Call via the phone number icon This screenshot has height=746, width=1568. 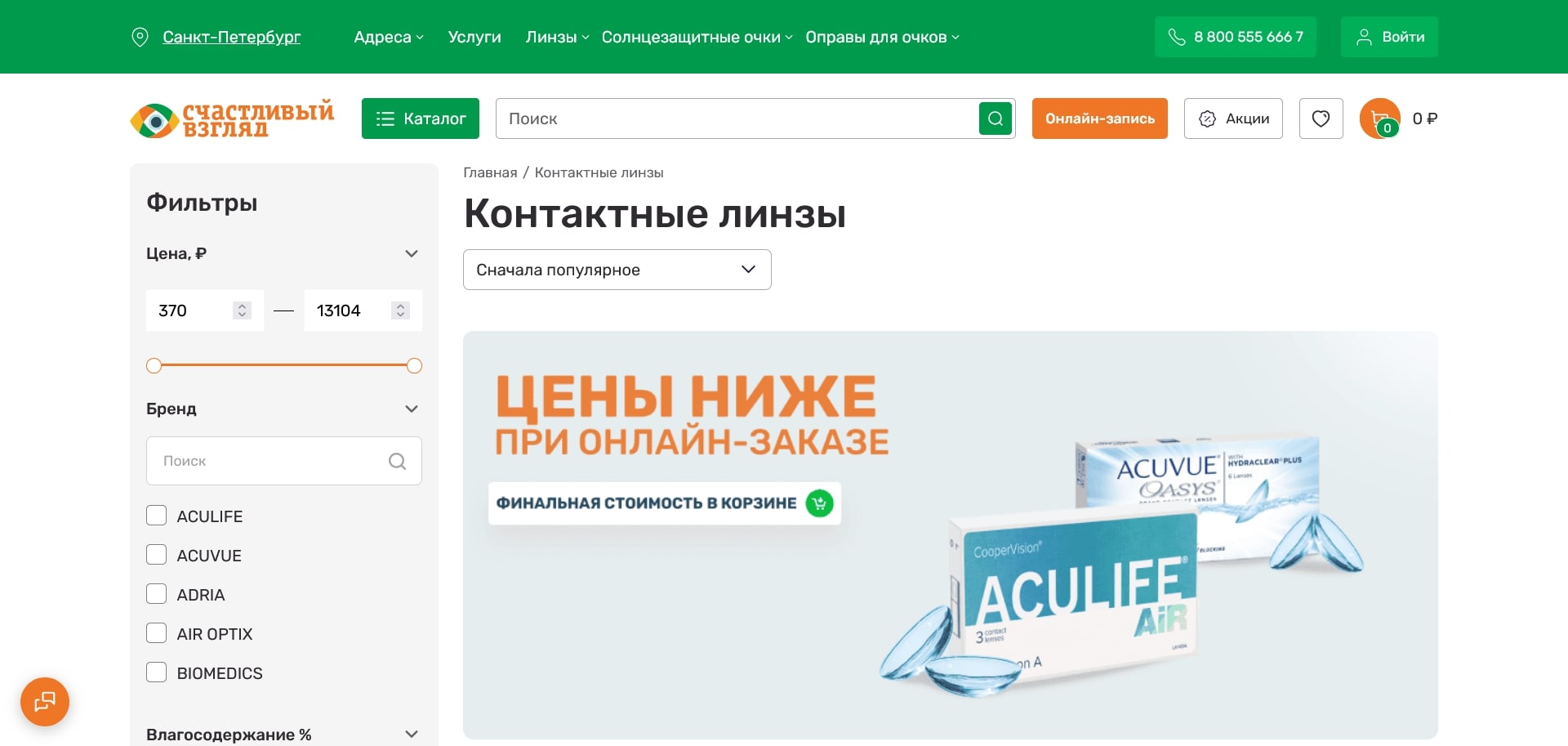pos(1176,37)
